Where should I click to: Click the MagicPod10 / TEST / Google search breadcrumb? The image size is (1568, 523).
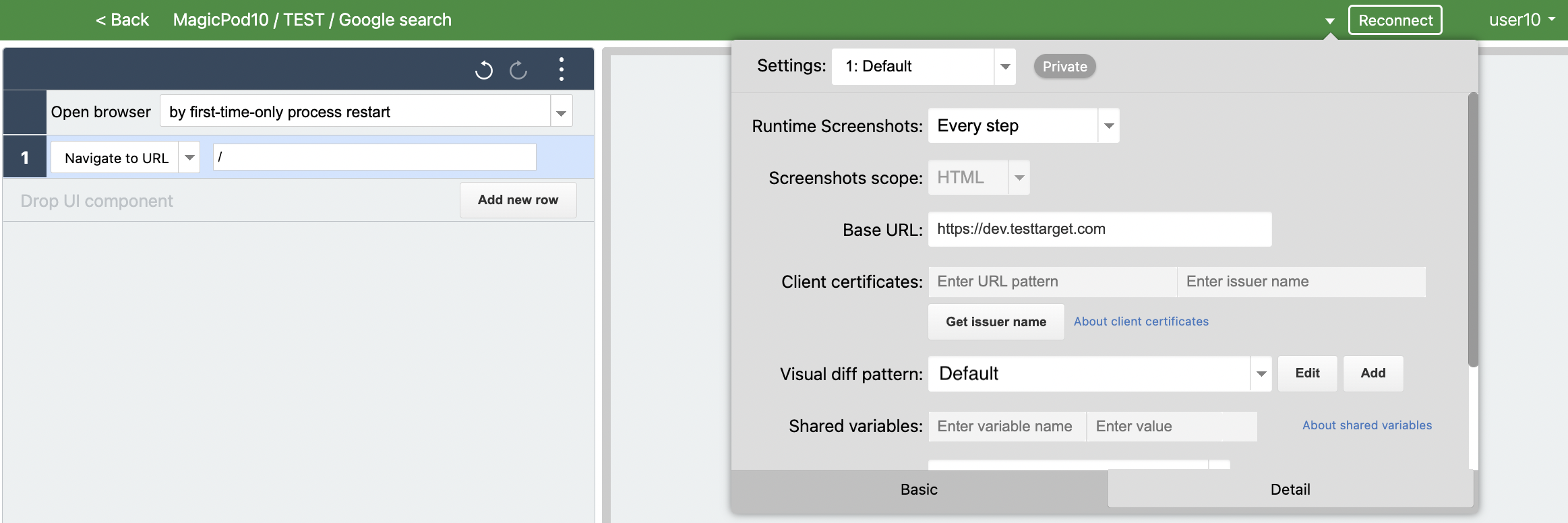pos(312,20)
